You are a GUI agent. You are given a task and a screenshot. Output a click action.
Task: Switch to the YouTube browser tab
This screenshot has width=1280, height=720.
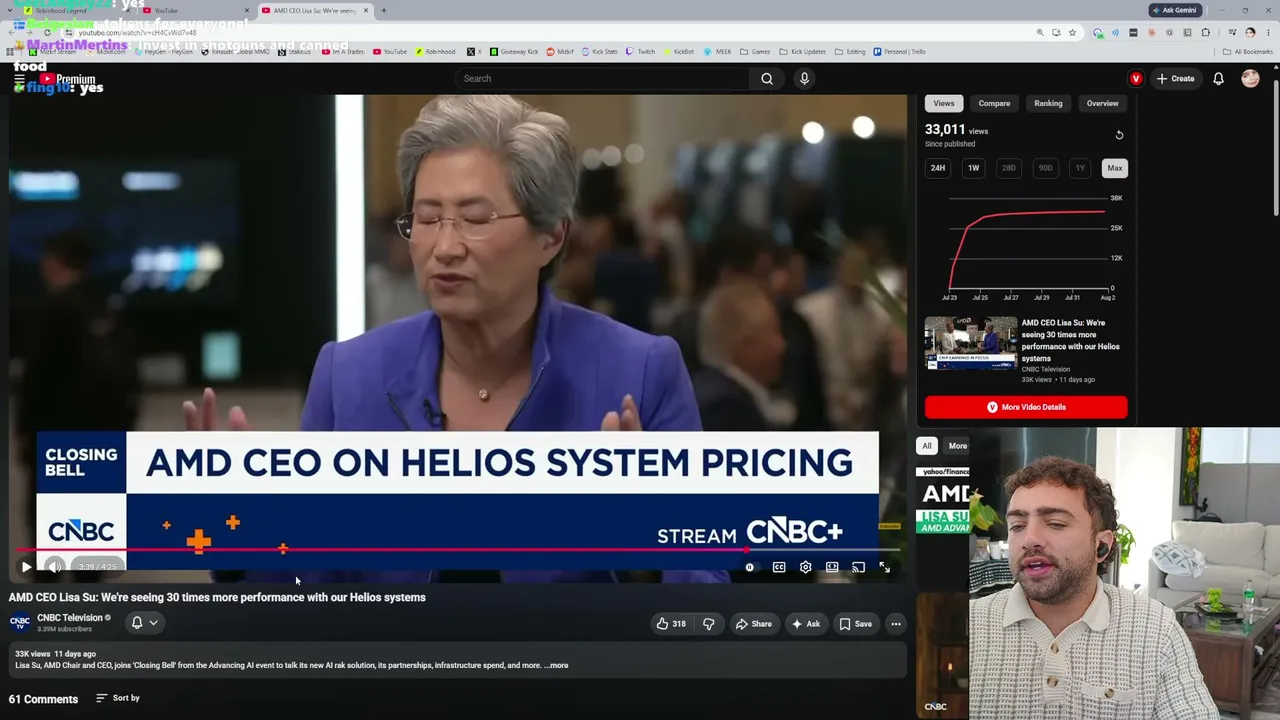[x=195, y=10]
